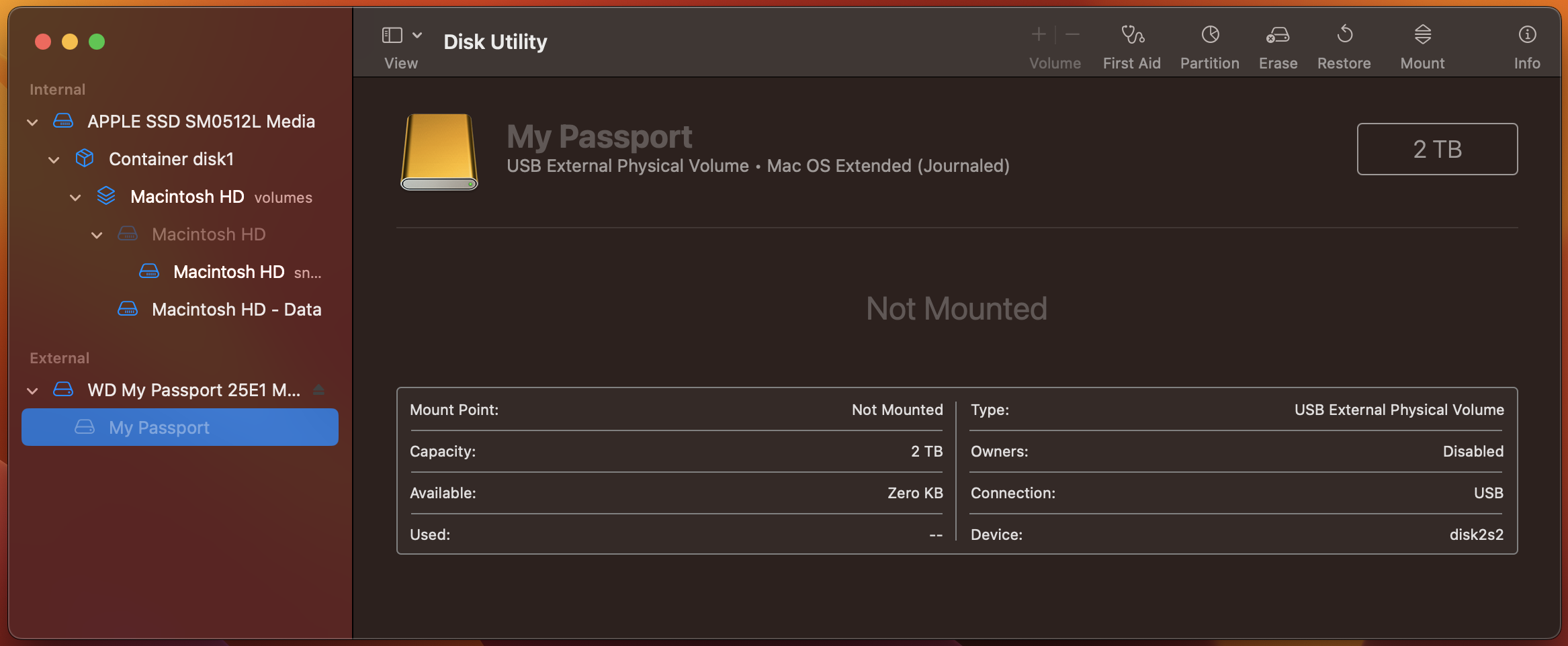Viewport: 1568px width, 646px height.
Task: Select Macintosh HD - Data volume
Action: pos(236,310)
